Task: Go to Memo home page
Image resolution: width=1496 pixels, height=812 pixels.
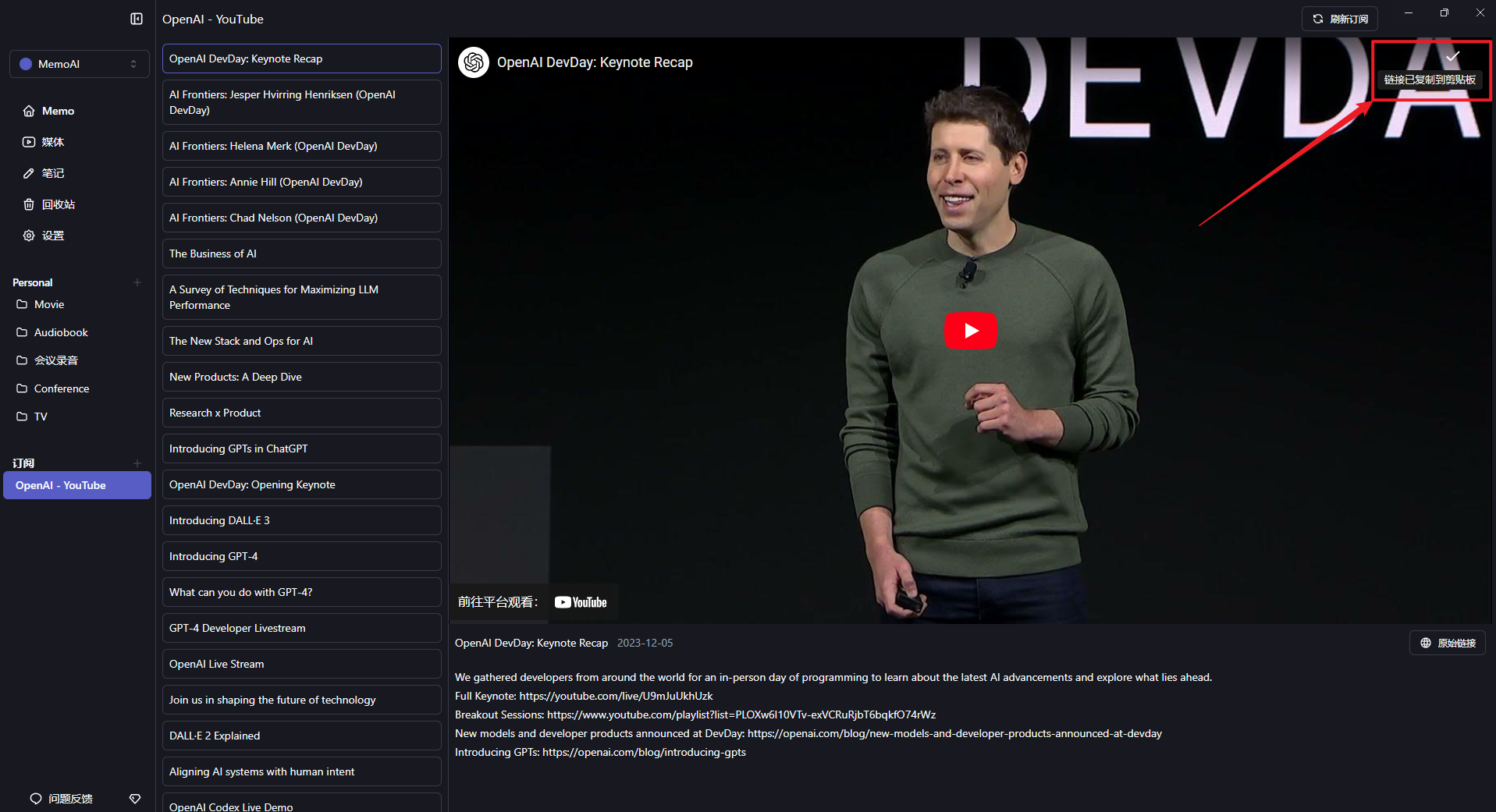Action: click(58, 111)
